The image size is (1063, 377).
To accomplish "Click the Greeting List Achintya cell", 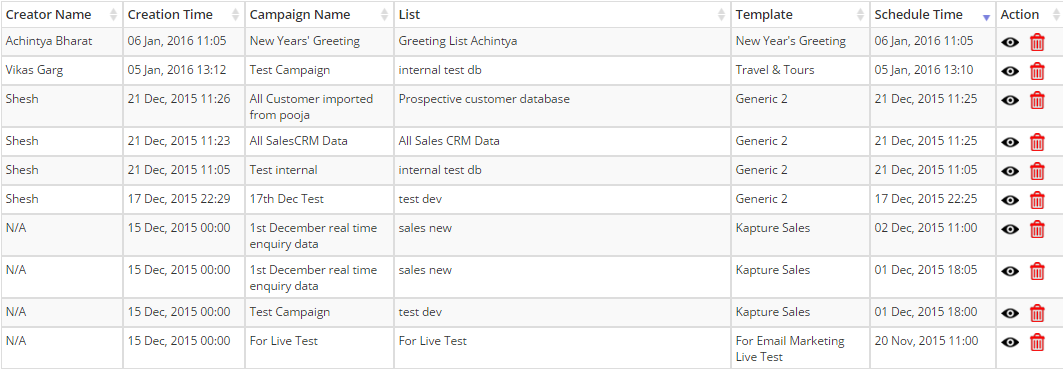I will [563, 41].
